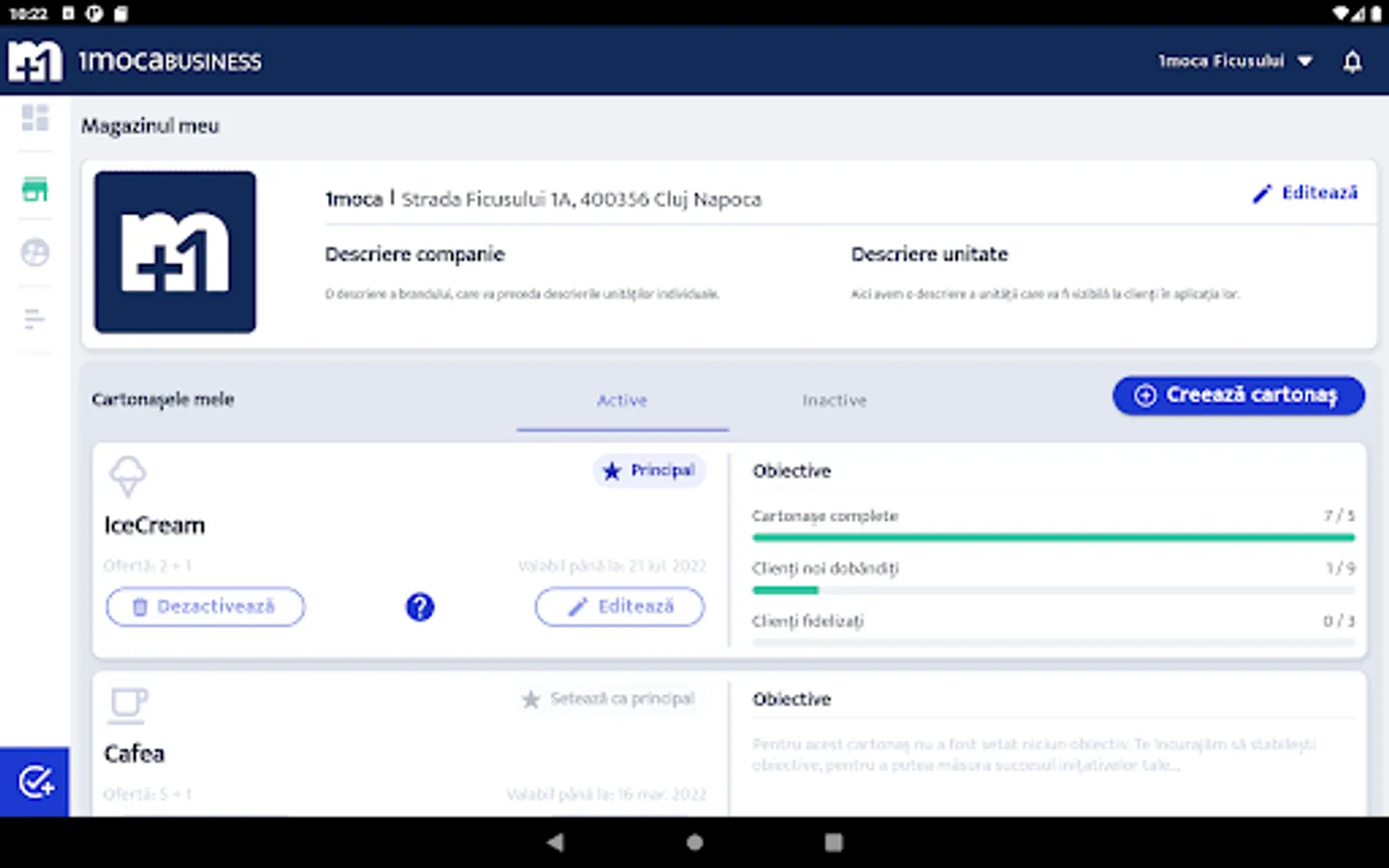Click the Descriere unitate heading

[930, 255]
